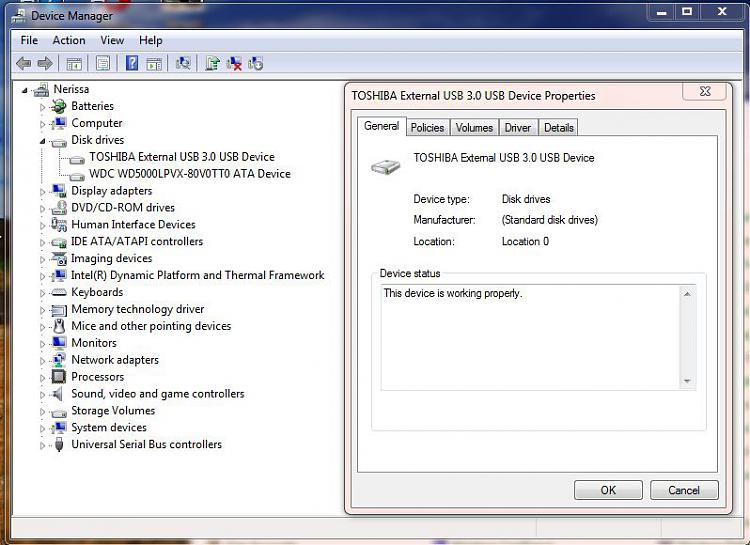Click the Action Pane toggle toolbar icon
Viewport: 750px width, 545px height.
click(154, 63)
